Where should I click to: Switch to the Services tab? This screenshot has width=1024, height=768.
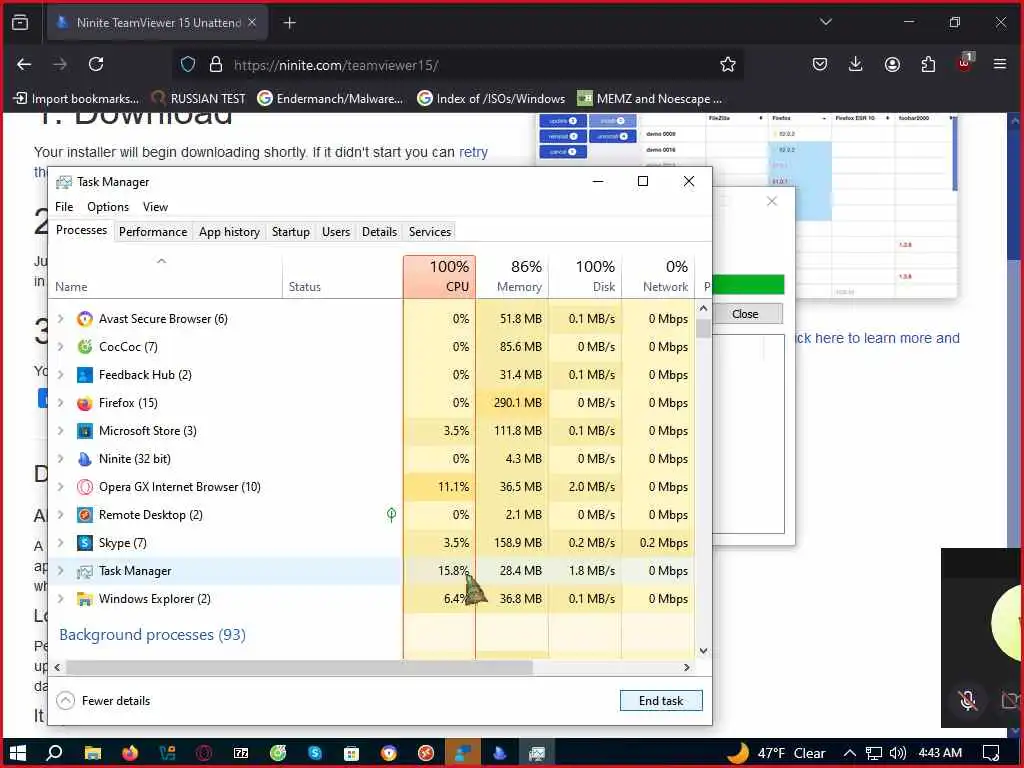[430, 232]
